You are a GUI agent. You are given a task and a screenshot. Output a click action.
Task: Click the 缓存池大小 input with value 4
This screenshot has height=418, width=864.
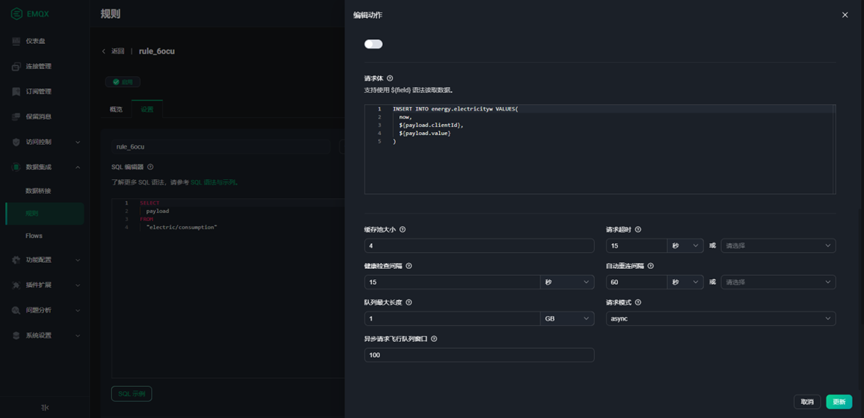tap(479, 246)
